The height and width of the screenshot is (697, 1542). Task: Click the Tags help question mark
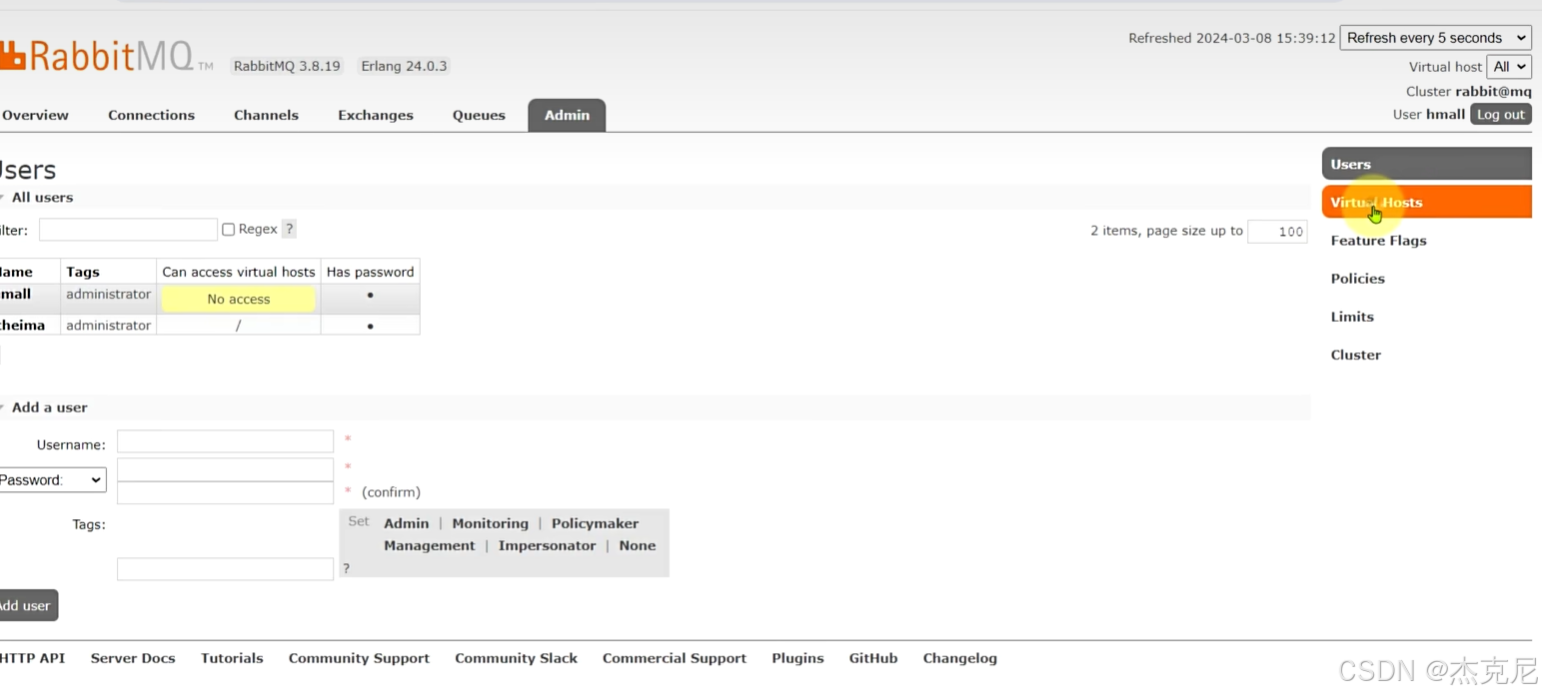pyautogui.click(x=346, y=568)
